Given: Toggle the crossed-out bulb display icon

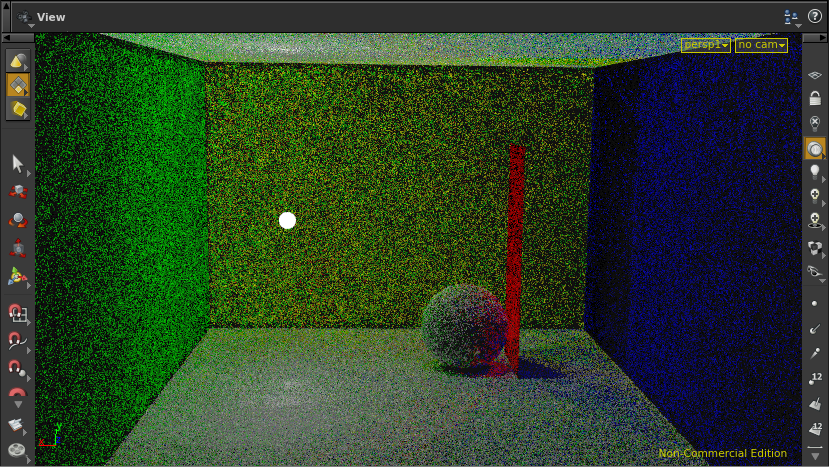Looking at the screenshot, I should click(x=815, y=124).
